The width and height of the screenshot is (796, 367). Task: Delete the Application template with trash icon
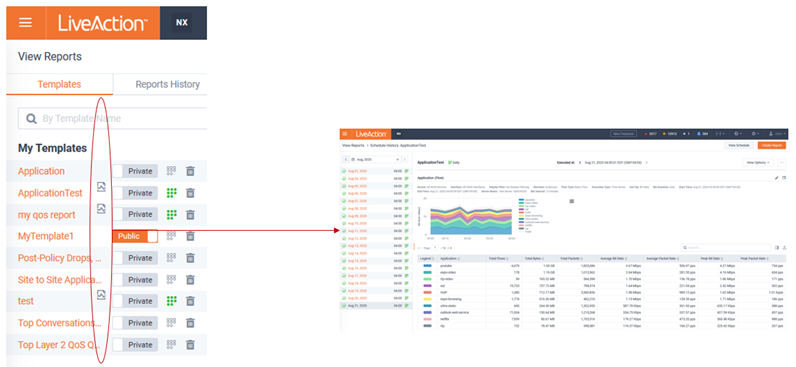click(x=190, y=171)
